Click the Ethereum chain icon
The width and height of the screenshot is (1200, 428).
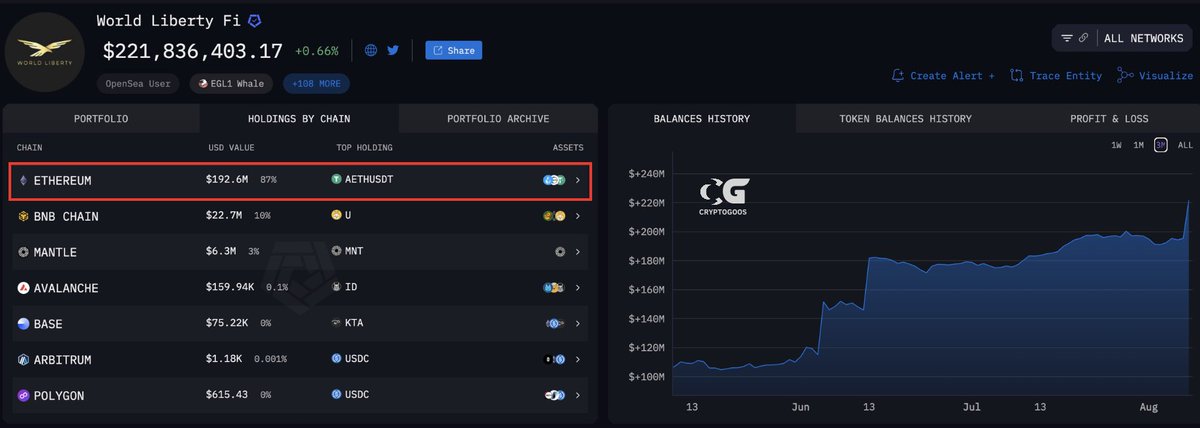click(24, 180)
